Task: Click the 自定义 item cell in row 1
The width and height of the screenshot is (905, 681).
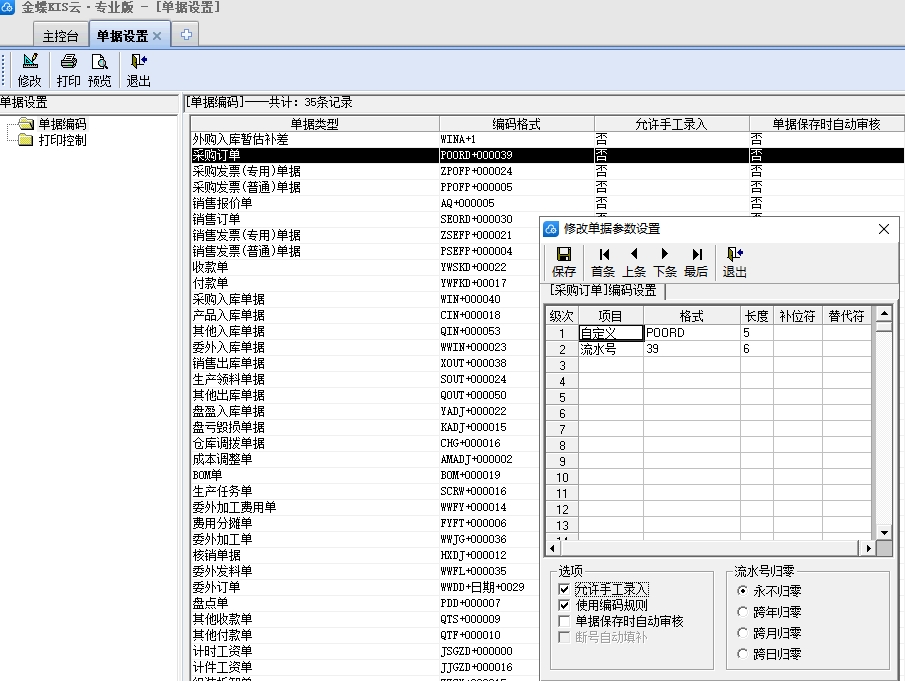Action: coord(611,333)
